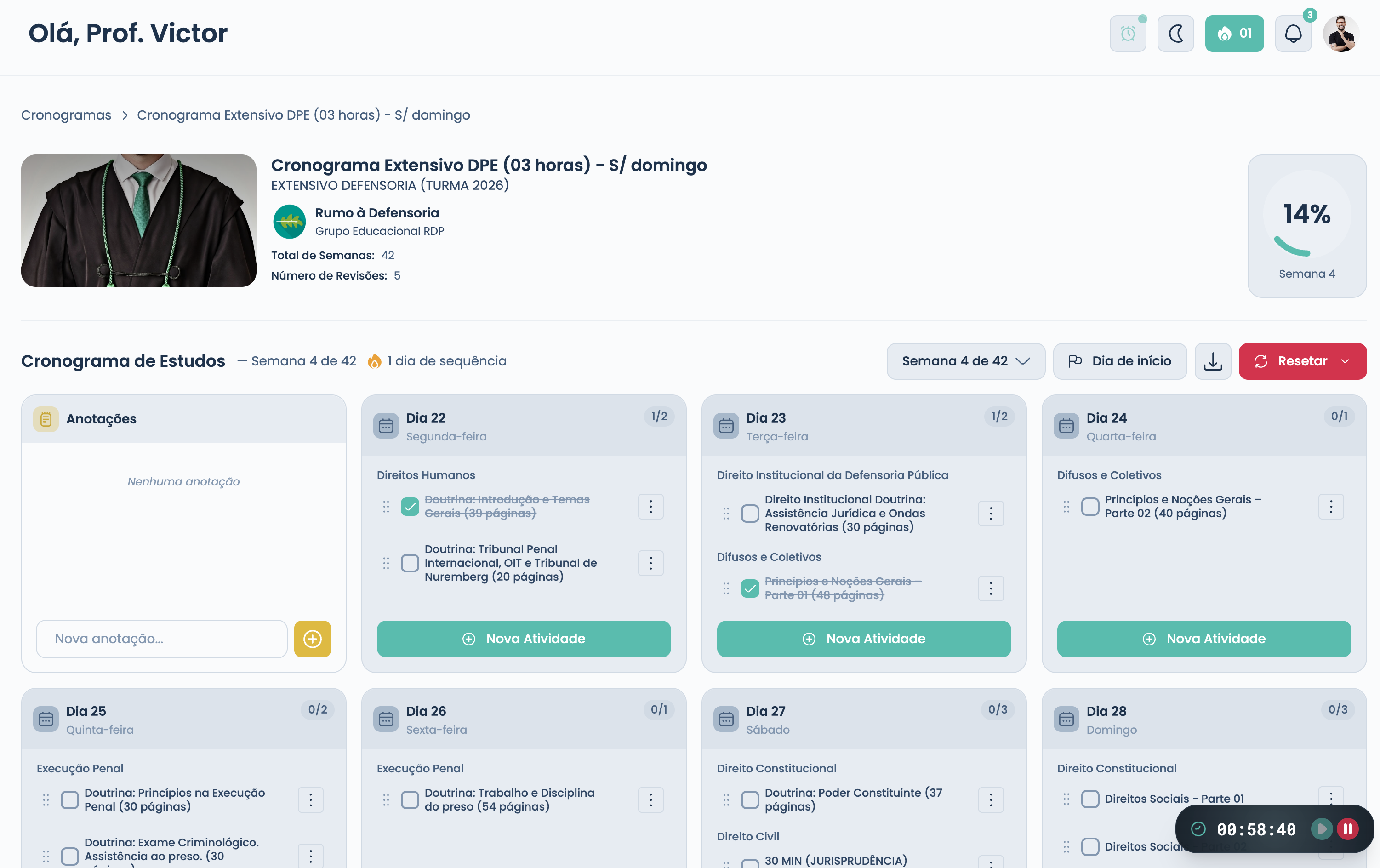Open options menu for Noções Gerais Parte 02

click(x=1331, y=507)
